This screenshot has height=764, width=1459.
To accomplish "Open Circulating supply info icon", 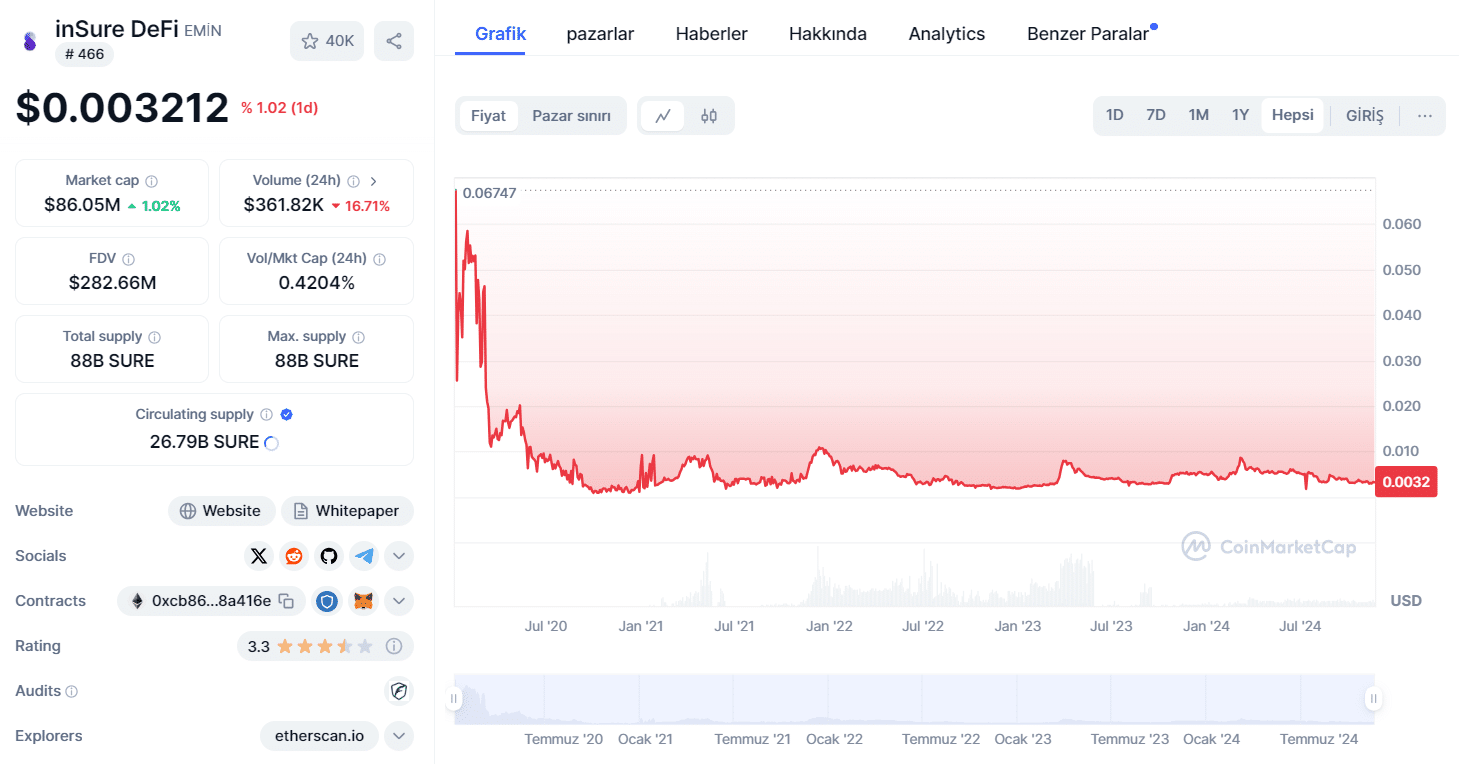I will [266, 414].
